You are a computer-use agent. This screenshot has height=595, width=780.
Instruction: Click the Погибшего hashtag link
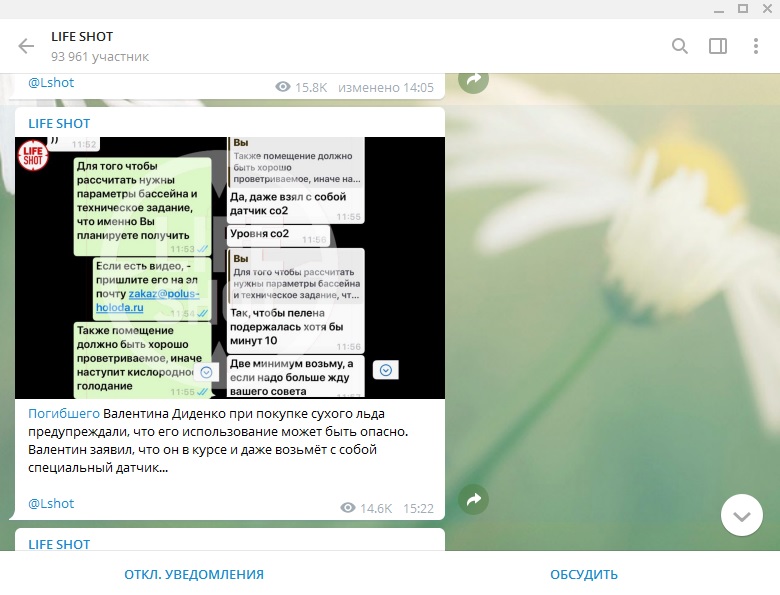pos(64,413)
